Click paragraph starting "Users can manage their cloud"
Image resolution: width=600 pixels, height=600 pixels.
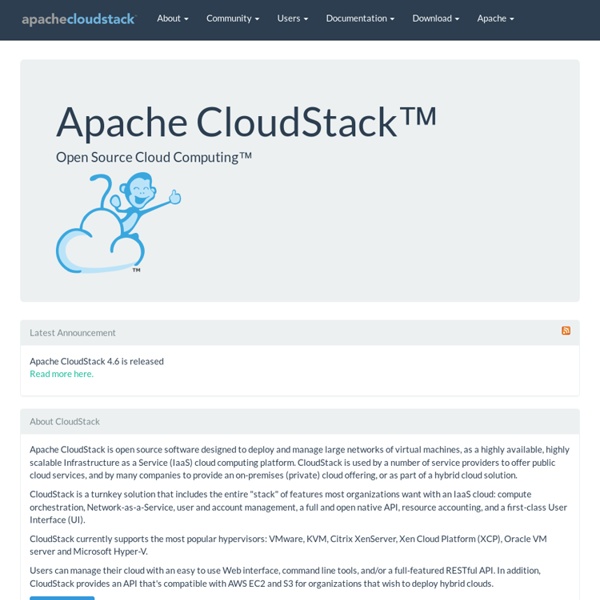click(x=299, y=576)
